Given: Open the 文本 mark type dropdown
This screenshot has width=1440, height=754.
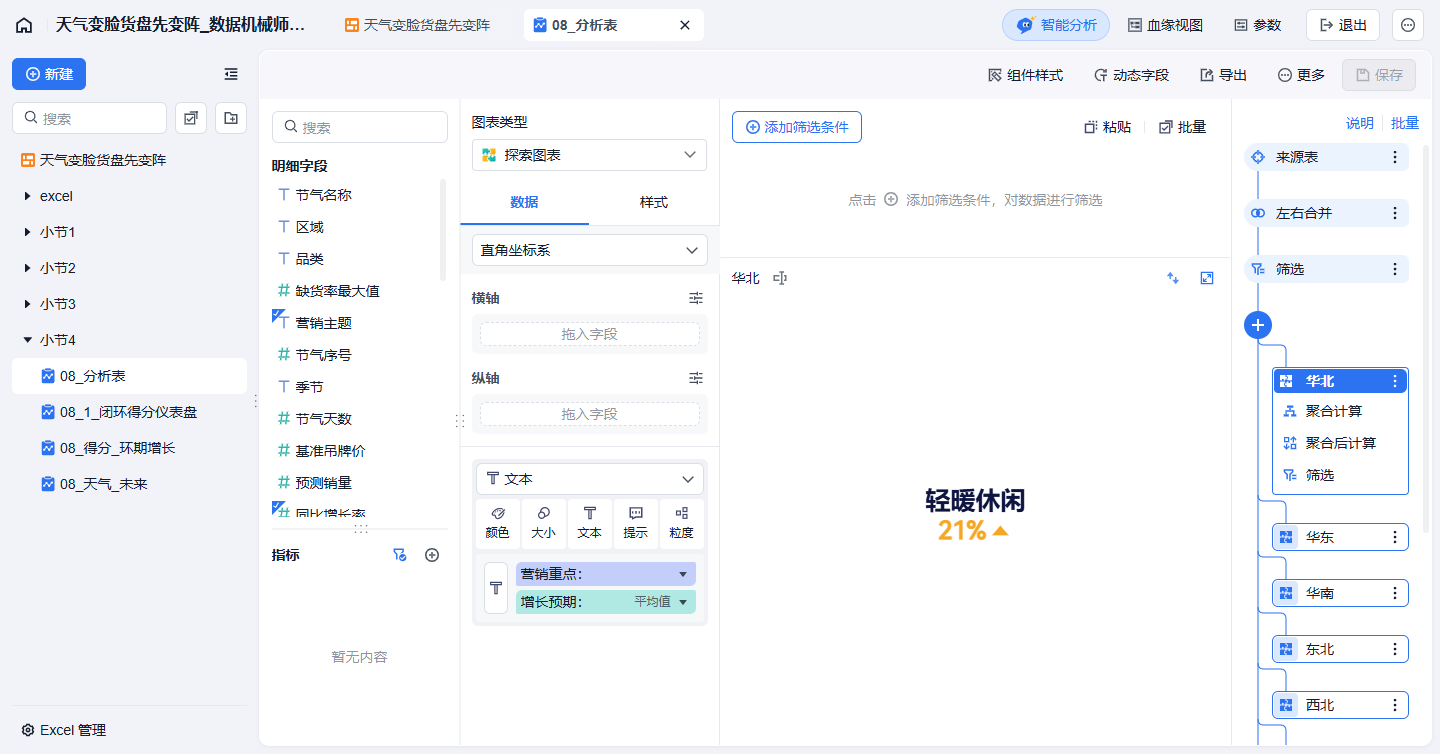Looking at the screenshot, I should 590,479.
